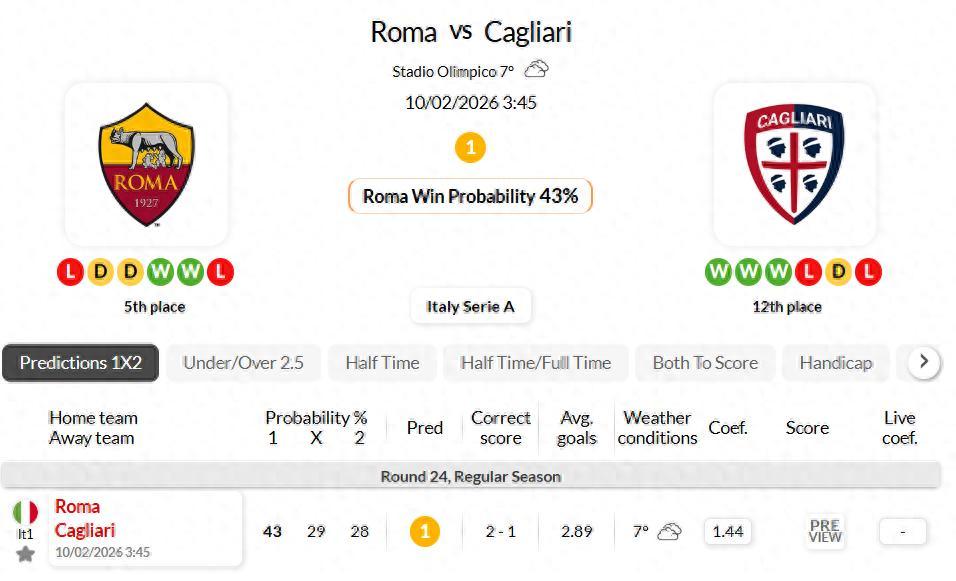The width and height of the screenshot is (956, 581).
Task: Expand more tabs with the right chevron
Action: point(923,362)
